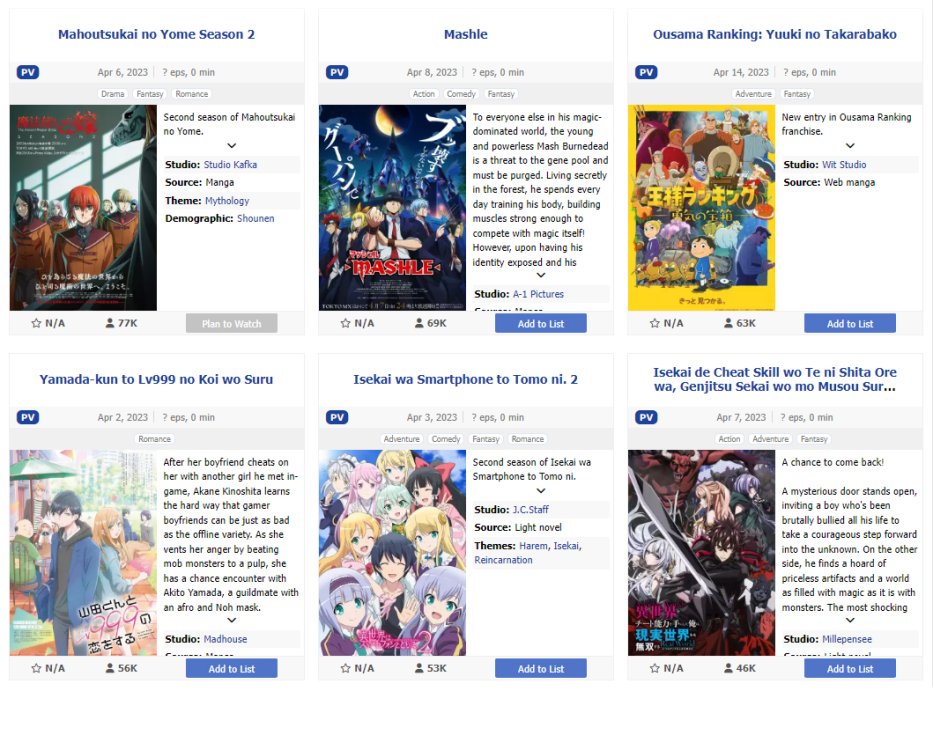This screenshot has width=933, height=750.
Task: Open the Isekai de Cheat Skill title link
Action: point(775,379)
